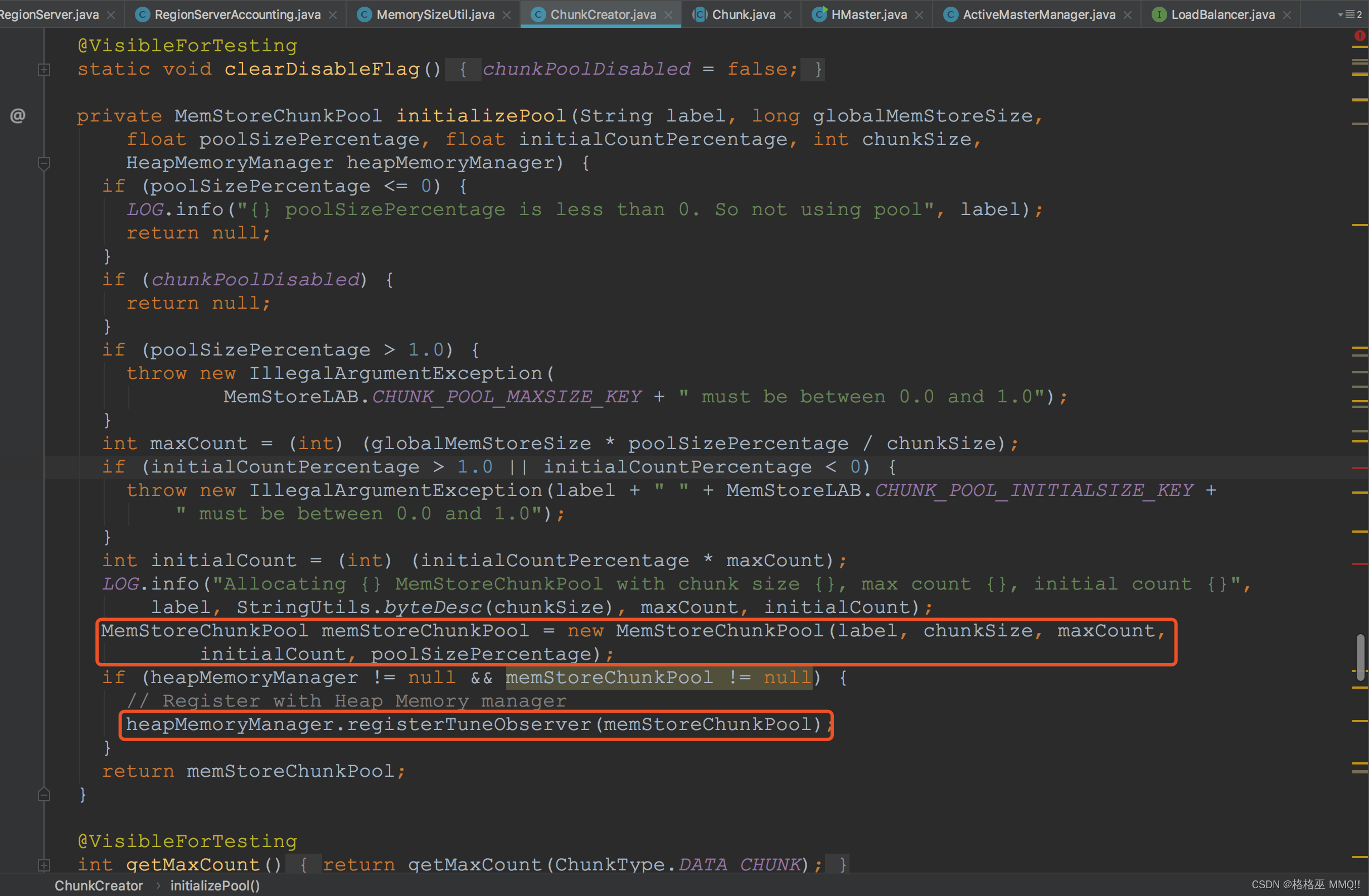This screenshot has height=896, width=1369.
Task: Click 'return memStoreChunkPool;' statement
Action: (x=254, y=771)
